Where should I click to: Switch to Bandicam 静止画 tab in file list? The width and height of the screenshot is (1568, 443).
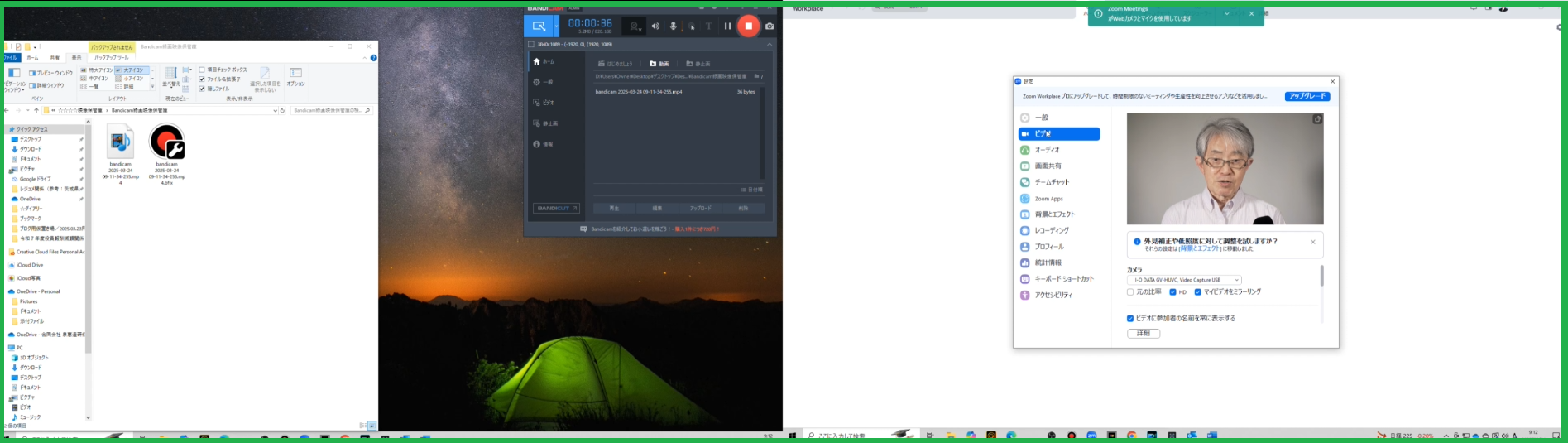(698, 64)
